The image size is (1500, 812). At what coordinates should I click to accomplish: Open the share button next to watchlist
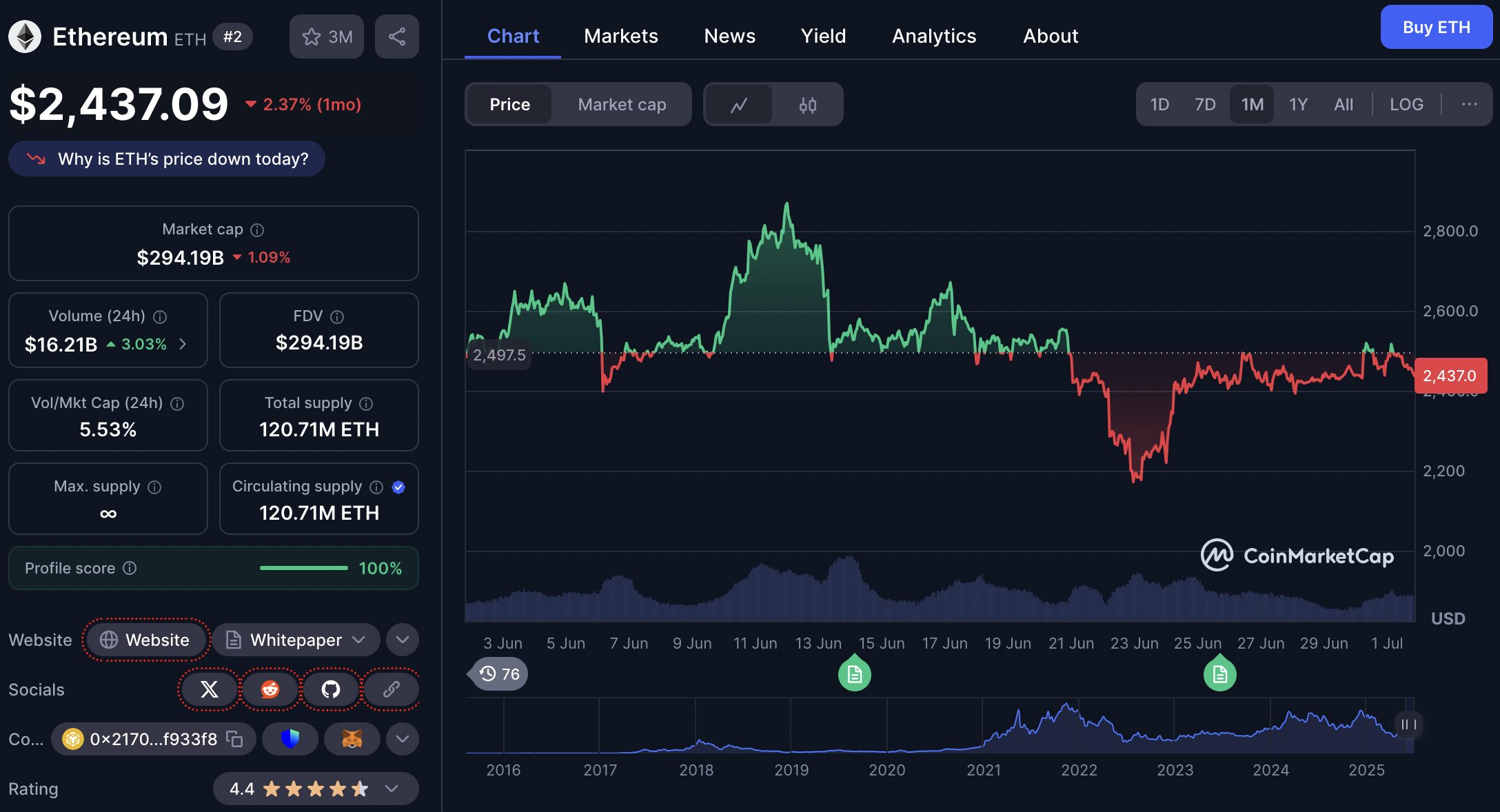click(x=397, y=37)
